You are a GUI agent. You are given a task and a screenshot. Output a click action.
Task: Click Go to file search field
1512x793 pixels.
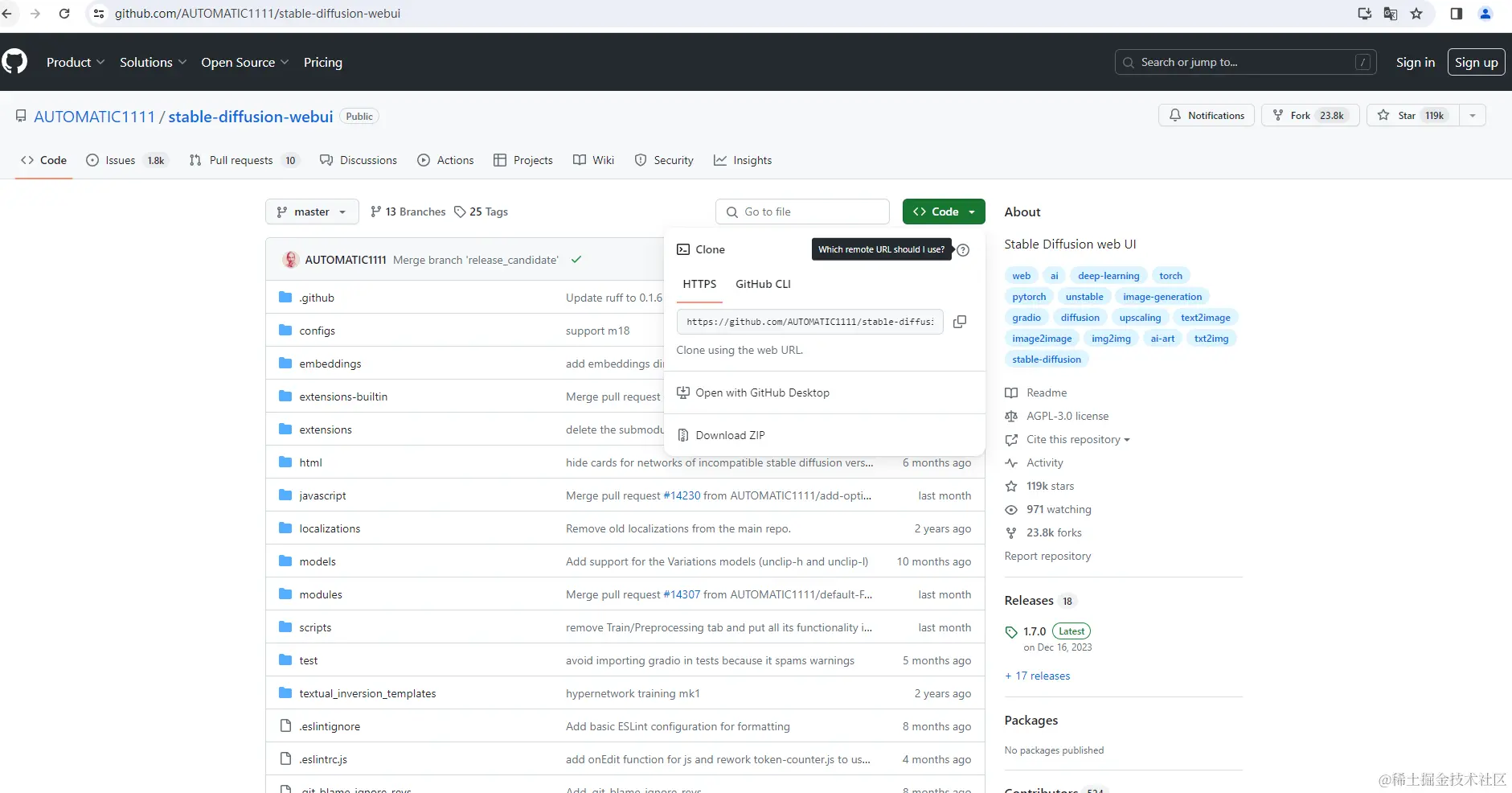(802, 212)
